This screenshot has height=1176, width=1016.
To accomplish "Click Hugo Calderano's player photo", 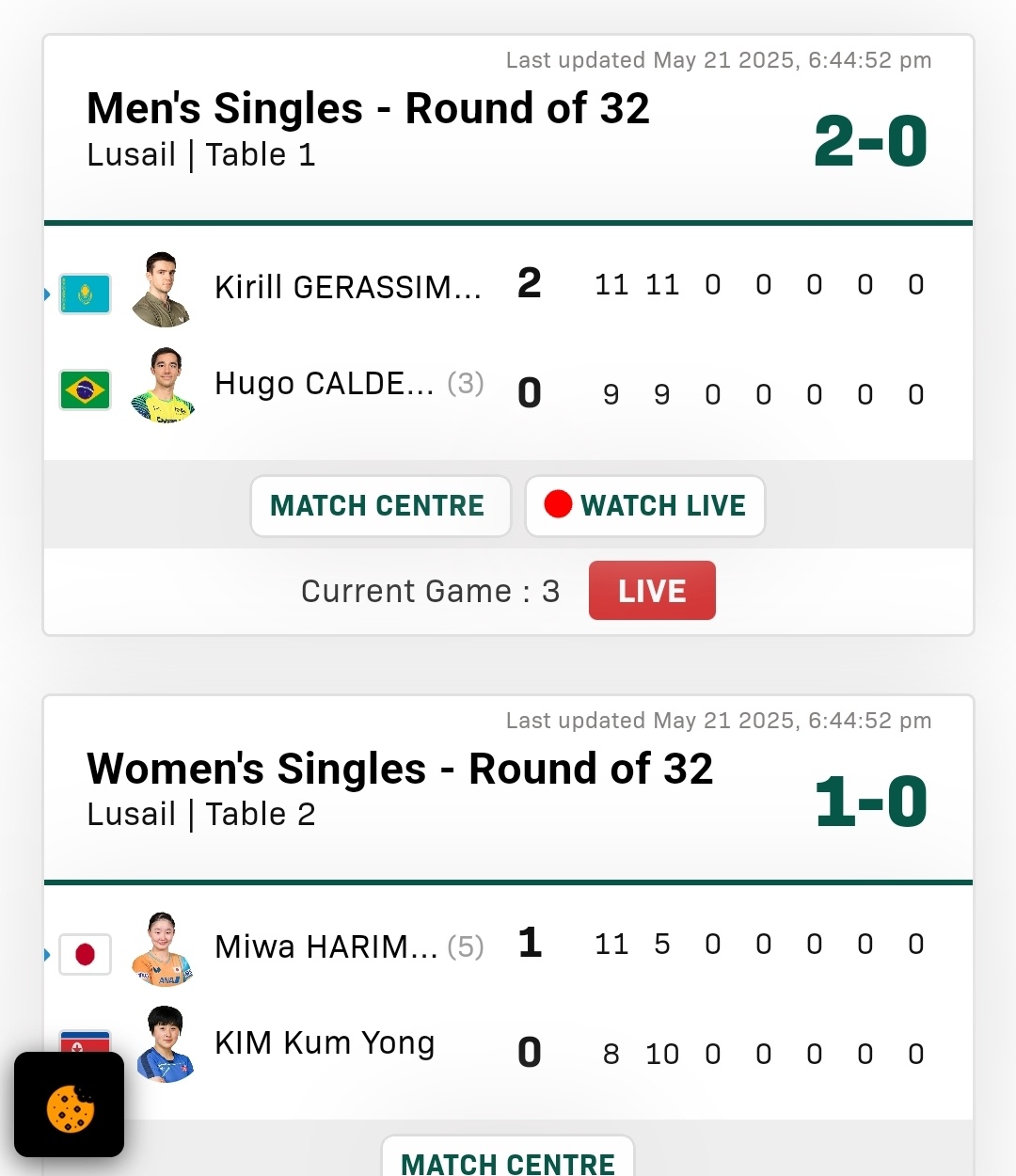I will (163, 386).
